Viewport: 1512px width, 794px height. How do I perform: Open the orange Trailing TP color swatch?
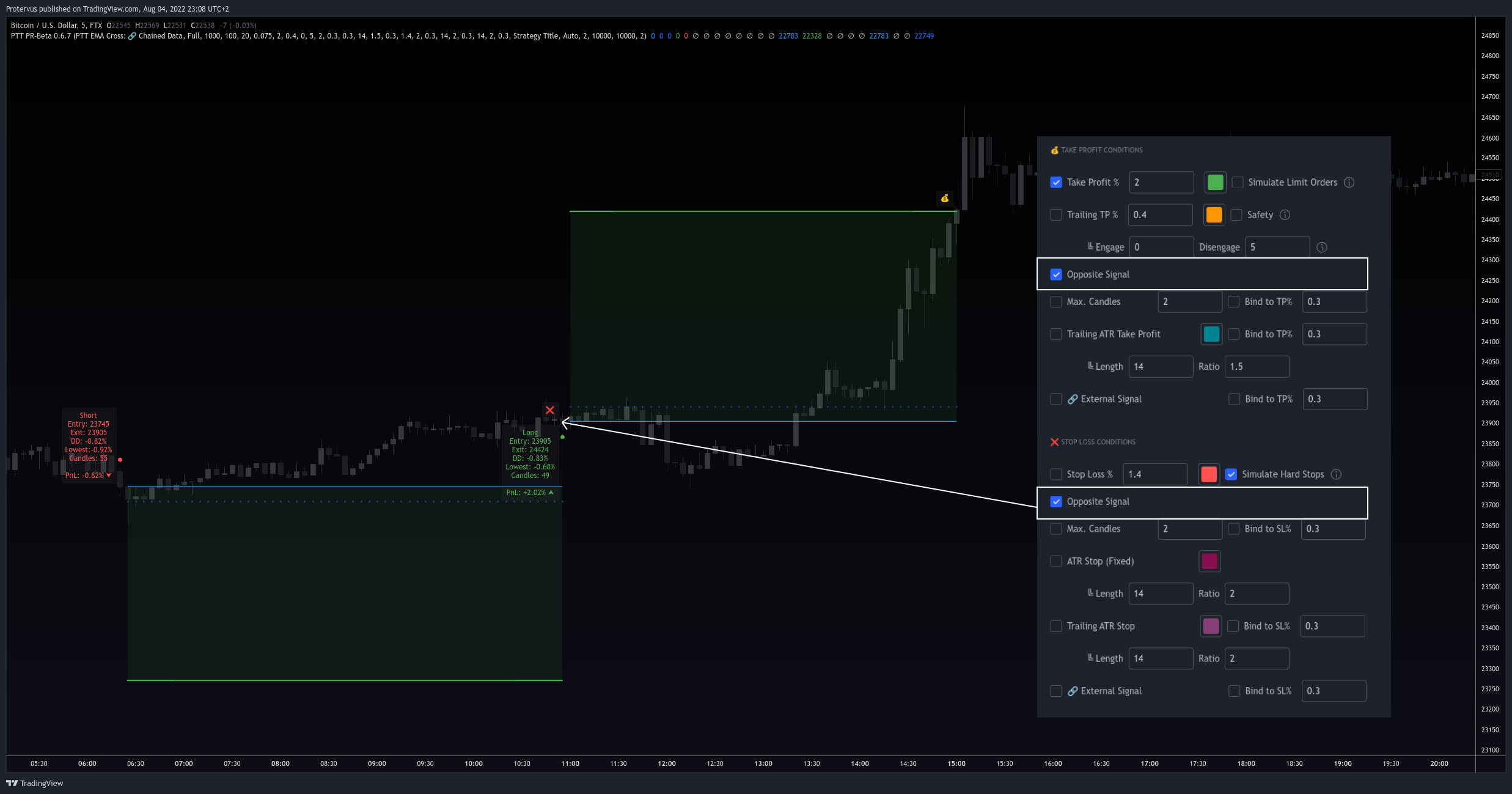pyautogui.click(x=1214, y=215)
